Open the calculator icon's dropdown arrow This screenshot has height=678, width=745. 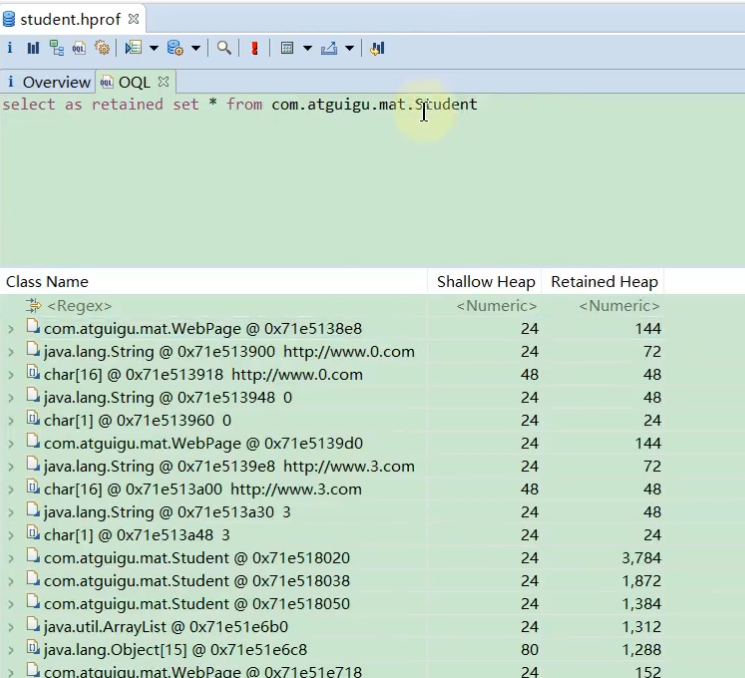(x=307, y=48)
